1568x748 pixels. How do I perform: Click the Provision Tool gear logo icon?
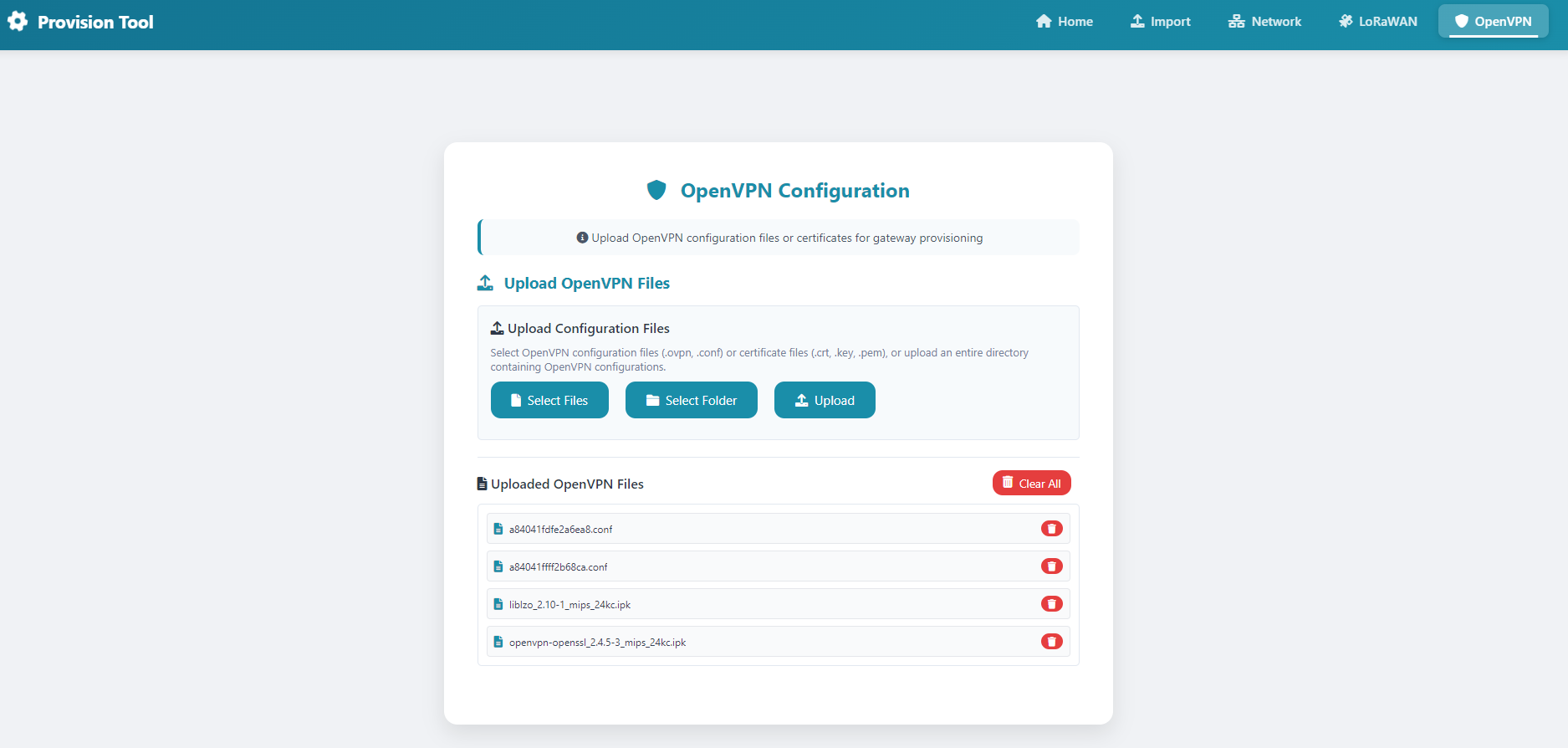(18, 22)
